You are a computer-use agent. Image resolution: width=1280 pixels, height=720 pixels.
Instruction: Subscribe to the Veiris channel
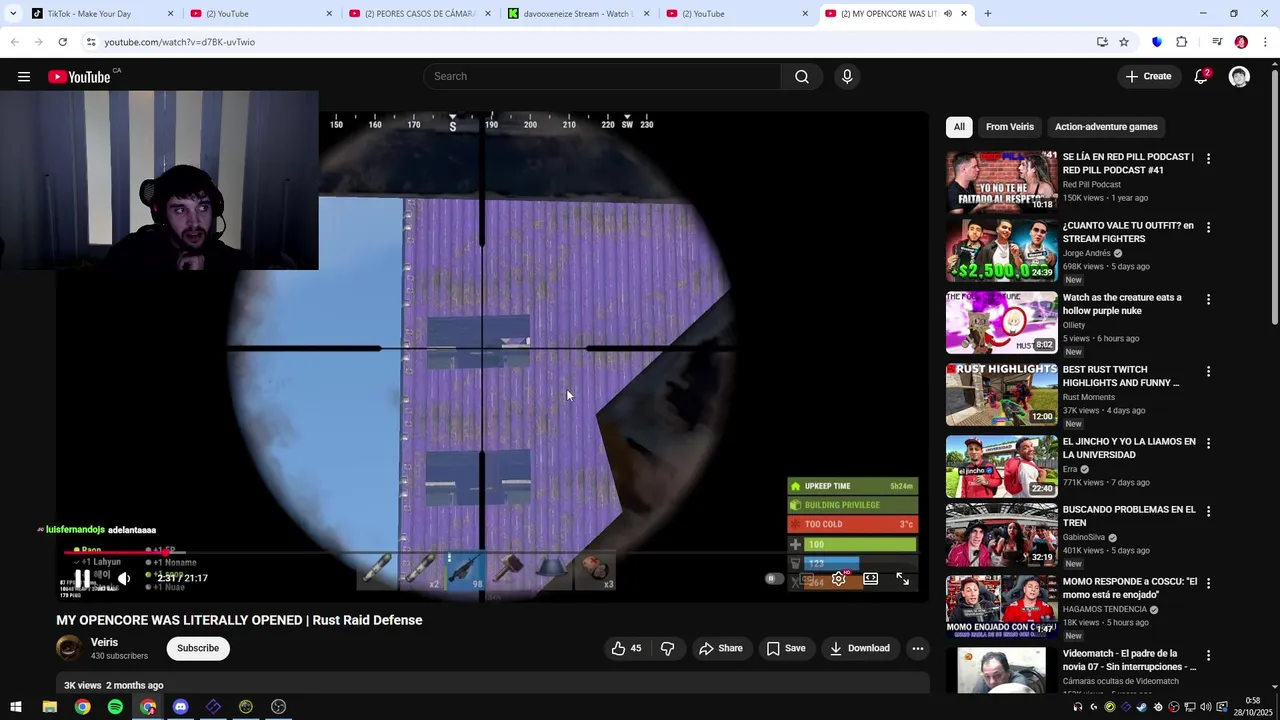coord(198,648)
